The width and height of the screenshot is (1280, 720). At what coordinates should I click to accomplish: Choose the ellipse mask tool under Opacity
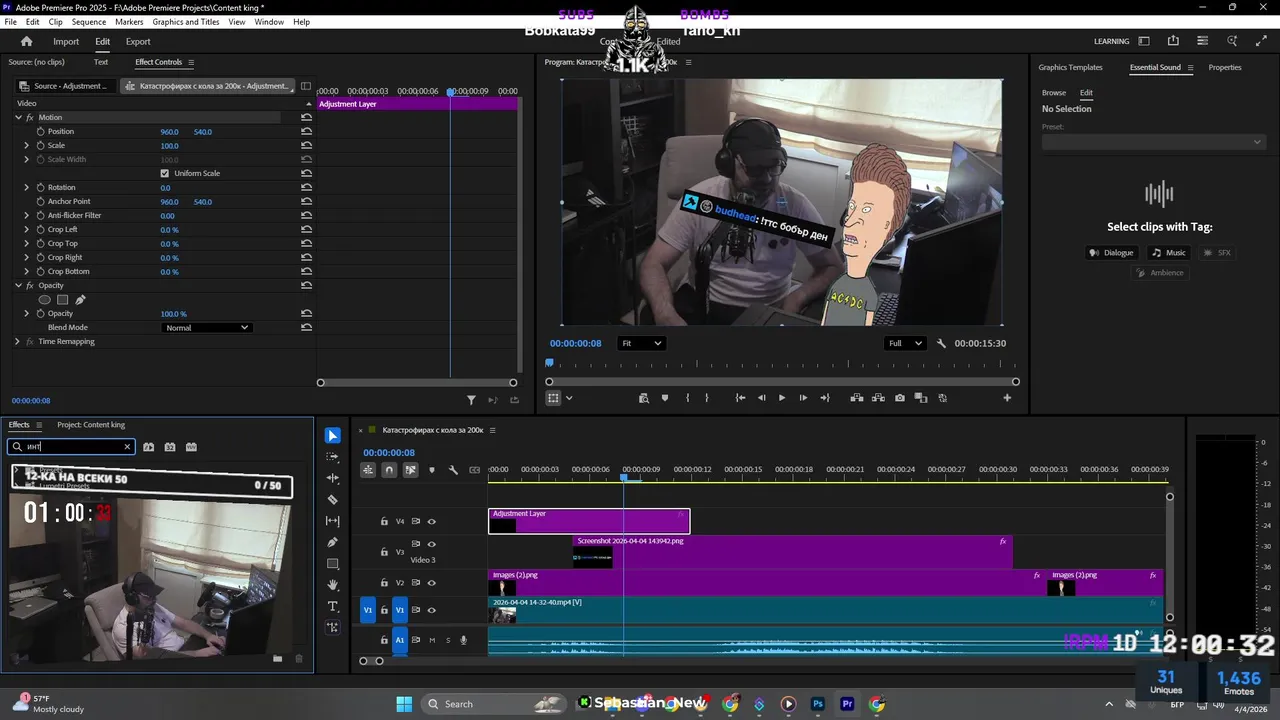click(44, 299)
